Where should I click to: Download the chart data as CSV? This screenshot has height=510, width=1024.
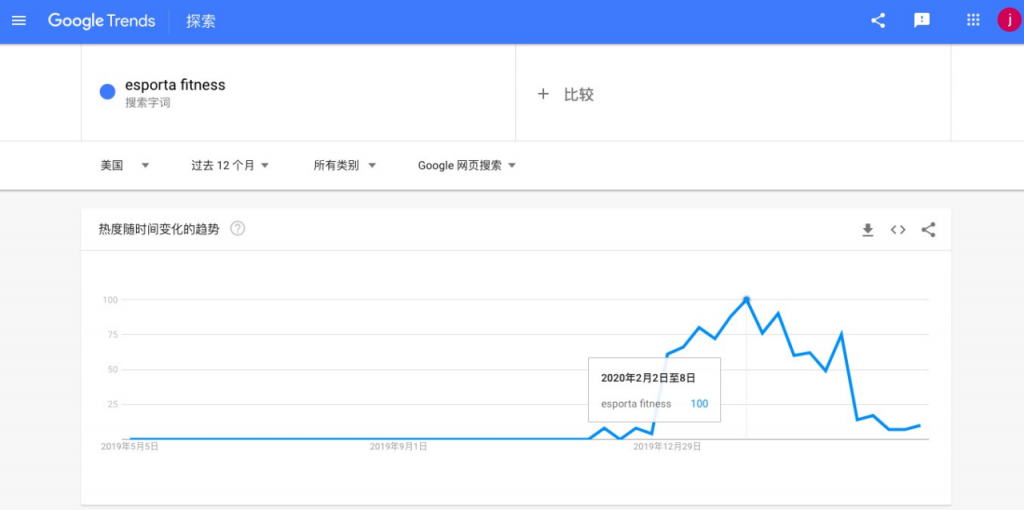coord(867,230)
